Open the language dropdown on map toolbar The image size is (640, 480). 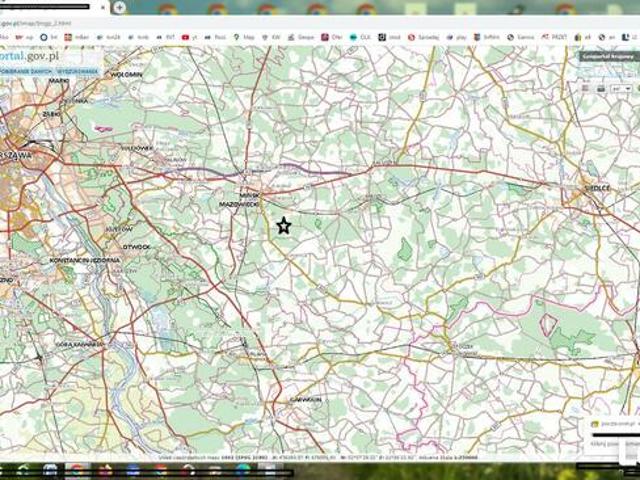tap(620, 89)
